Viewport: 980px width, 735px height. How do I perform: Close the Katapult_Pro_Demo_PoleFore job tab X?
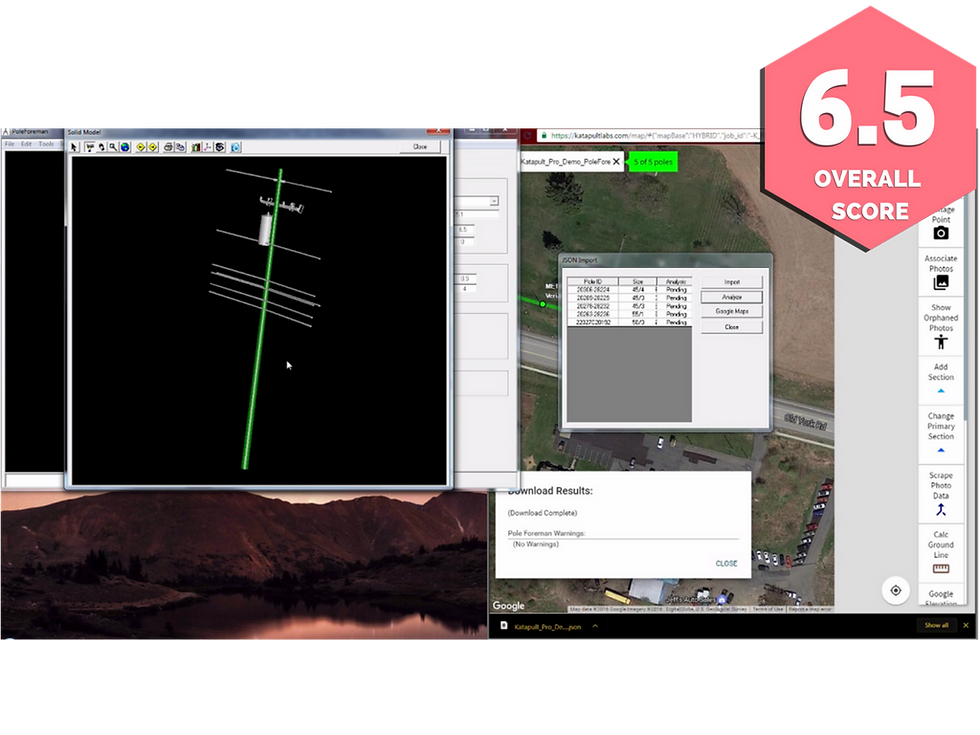(x=616, y=161)
